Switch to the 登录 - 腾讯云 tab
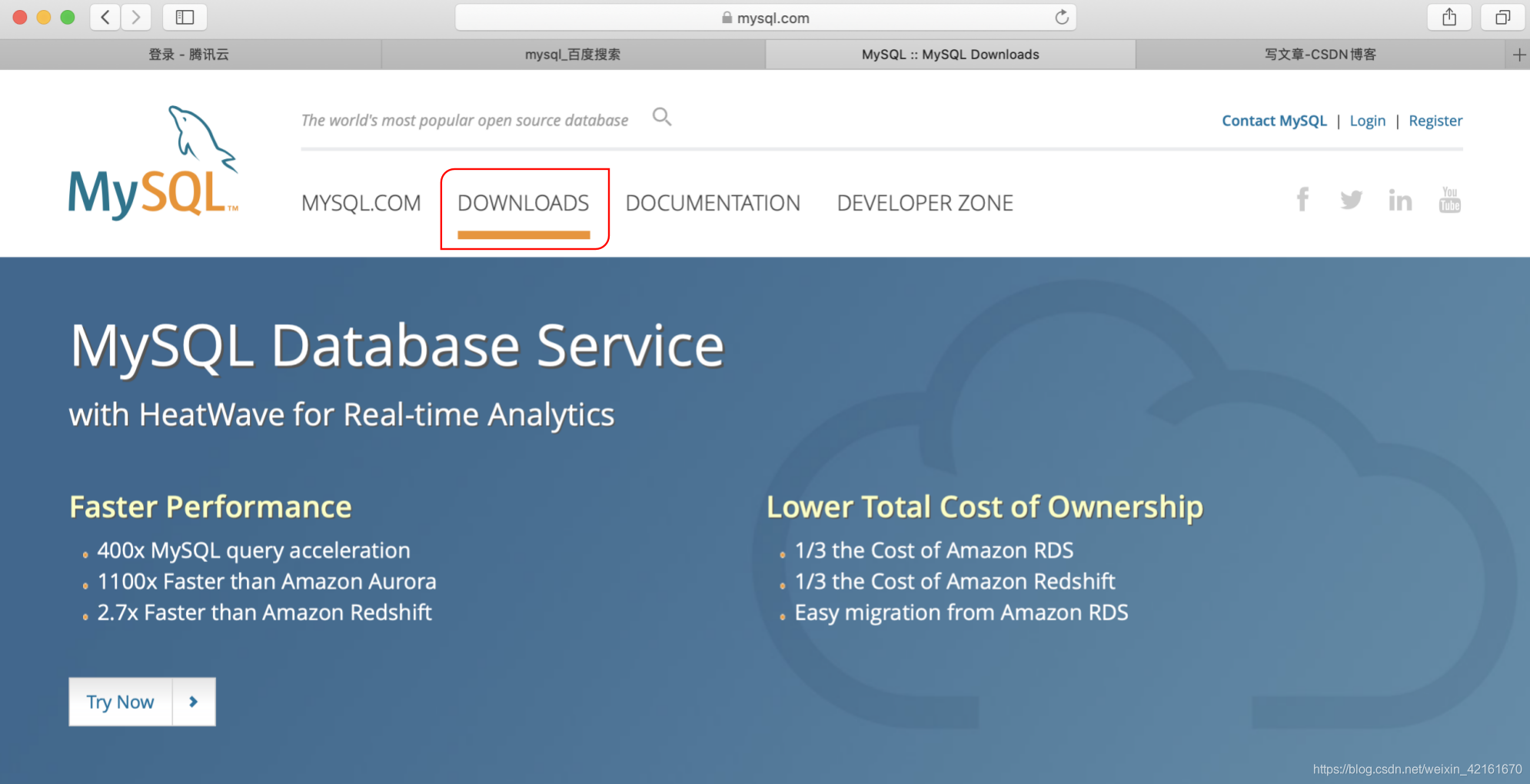Screen dimensions: 1530x784 189,55
